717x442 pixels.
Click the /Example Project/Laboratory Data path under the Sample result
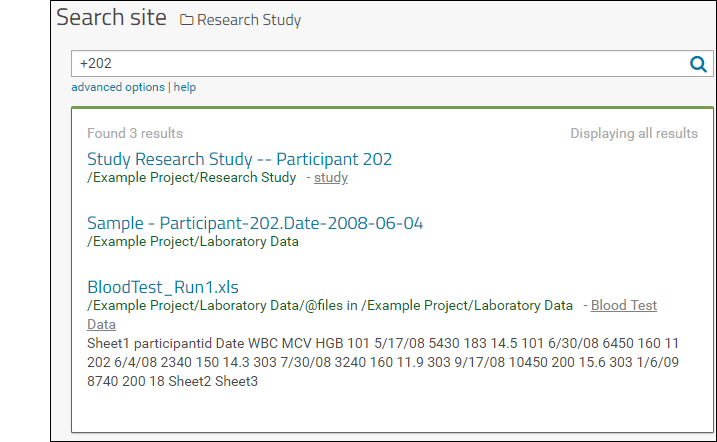pyautogui.click(x=193, y=241)
